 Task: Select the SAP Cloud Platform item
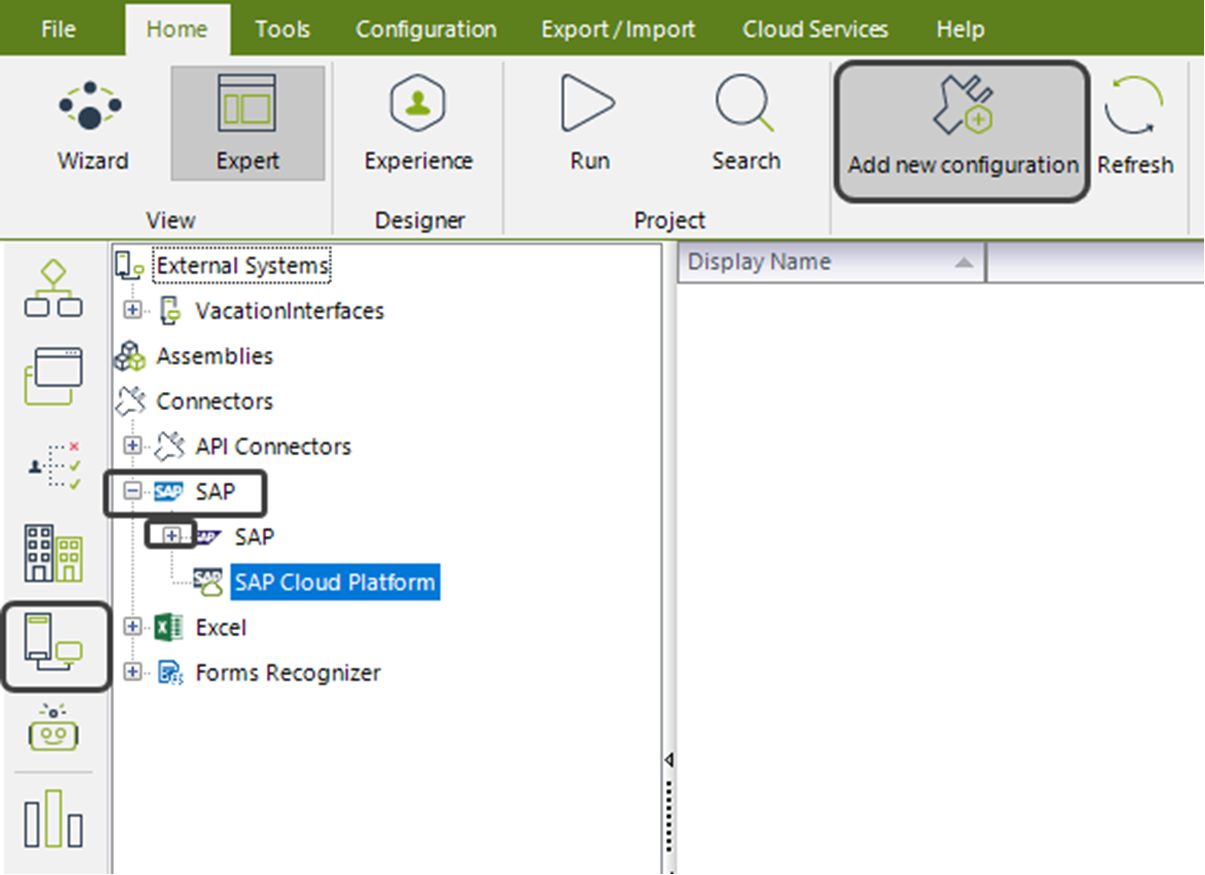tap(335, 582)
